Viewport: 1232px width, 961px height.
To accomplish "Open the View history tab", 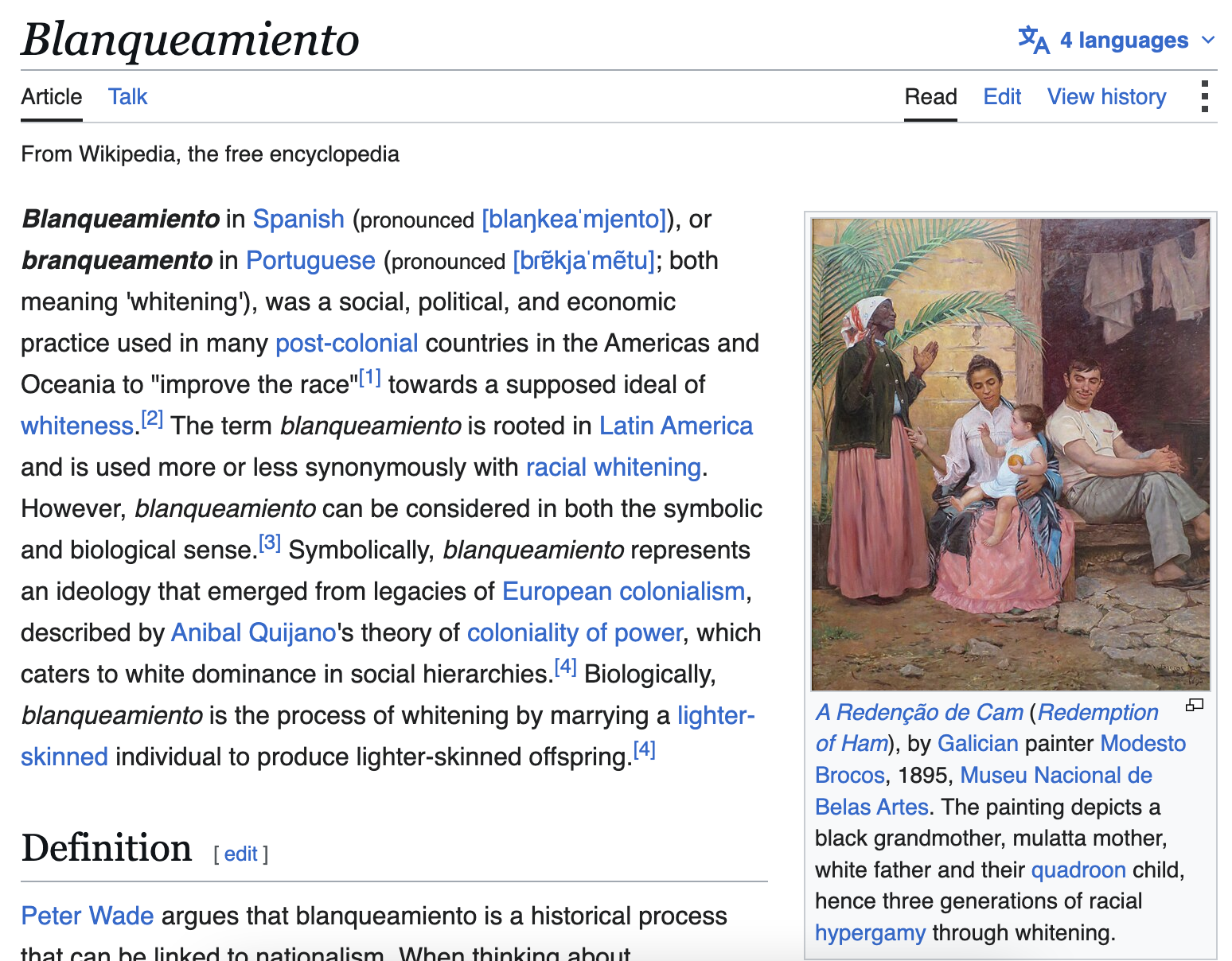I will coord(1107,96).
